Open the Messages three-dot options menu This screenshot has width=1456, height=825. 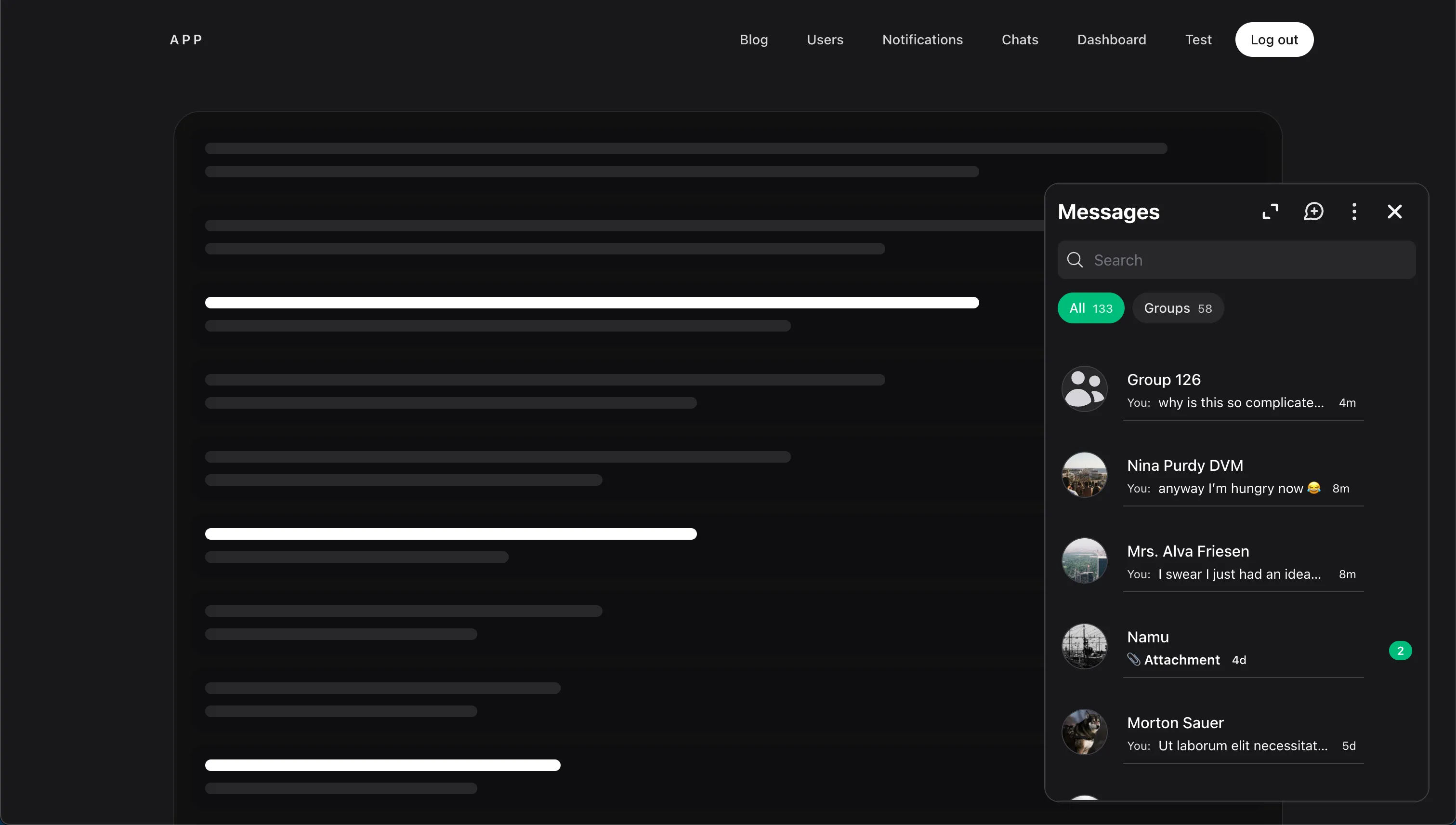coord(1354,212)
